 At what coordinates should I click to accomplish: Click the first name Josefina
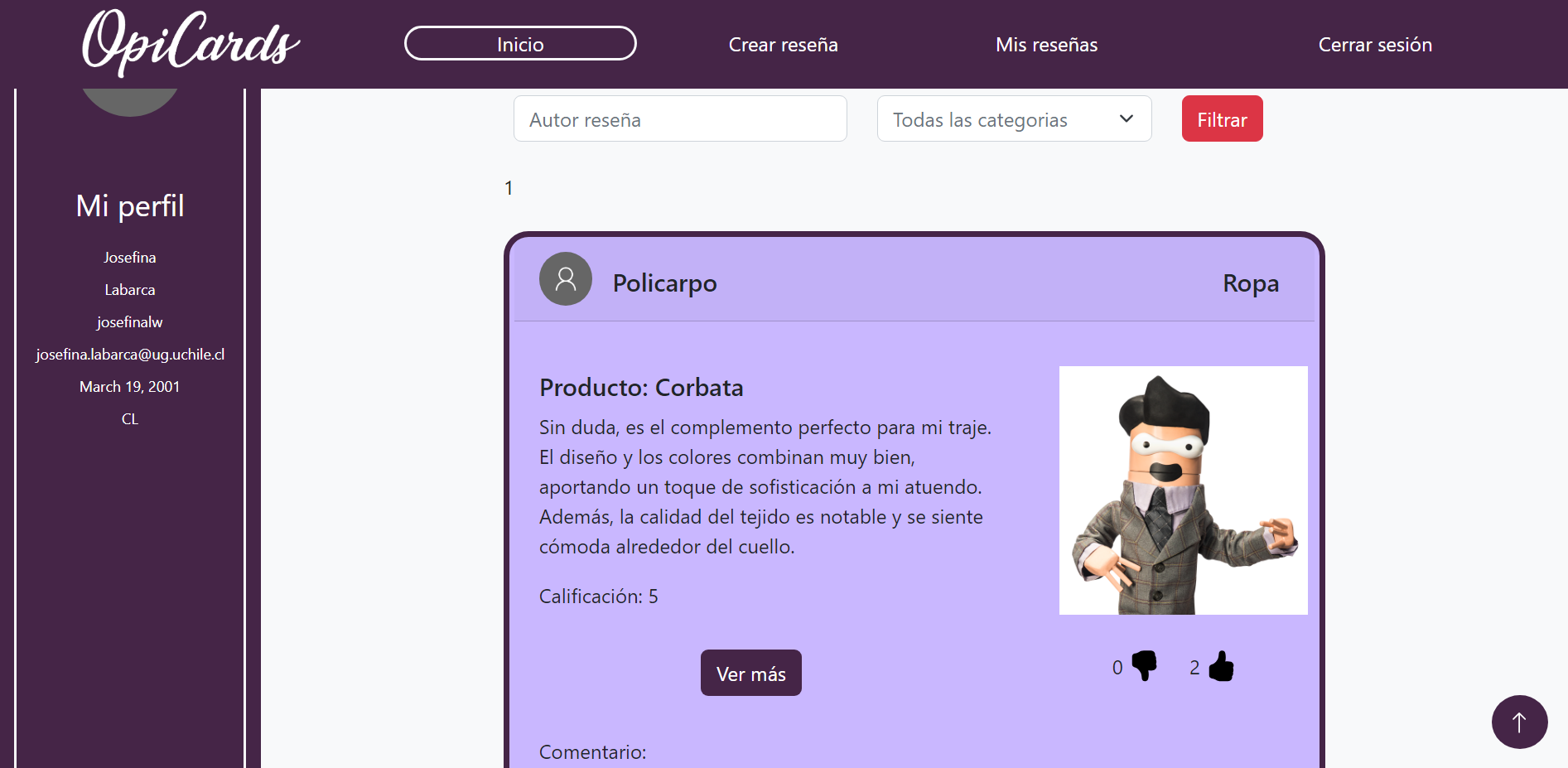pyautogui.click(x=130, y=258)
